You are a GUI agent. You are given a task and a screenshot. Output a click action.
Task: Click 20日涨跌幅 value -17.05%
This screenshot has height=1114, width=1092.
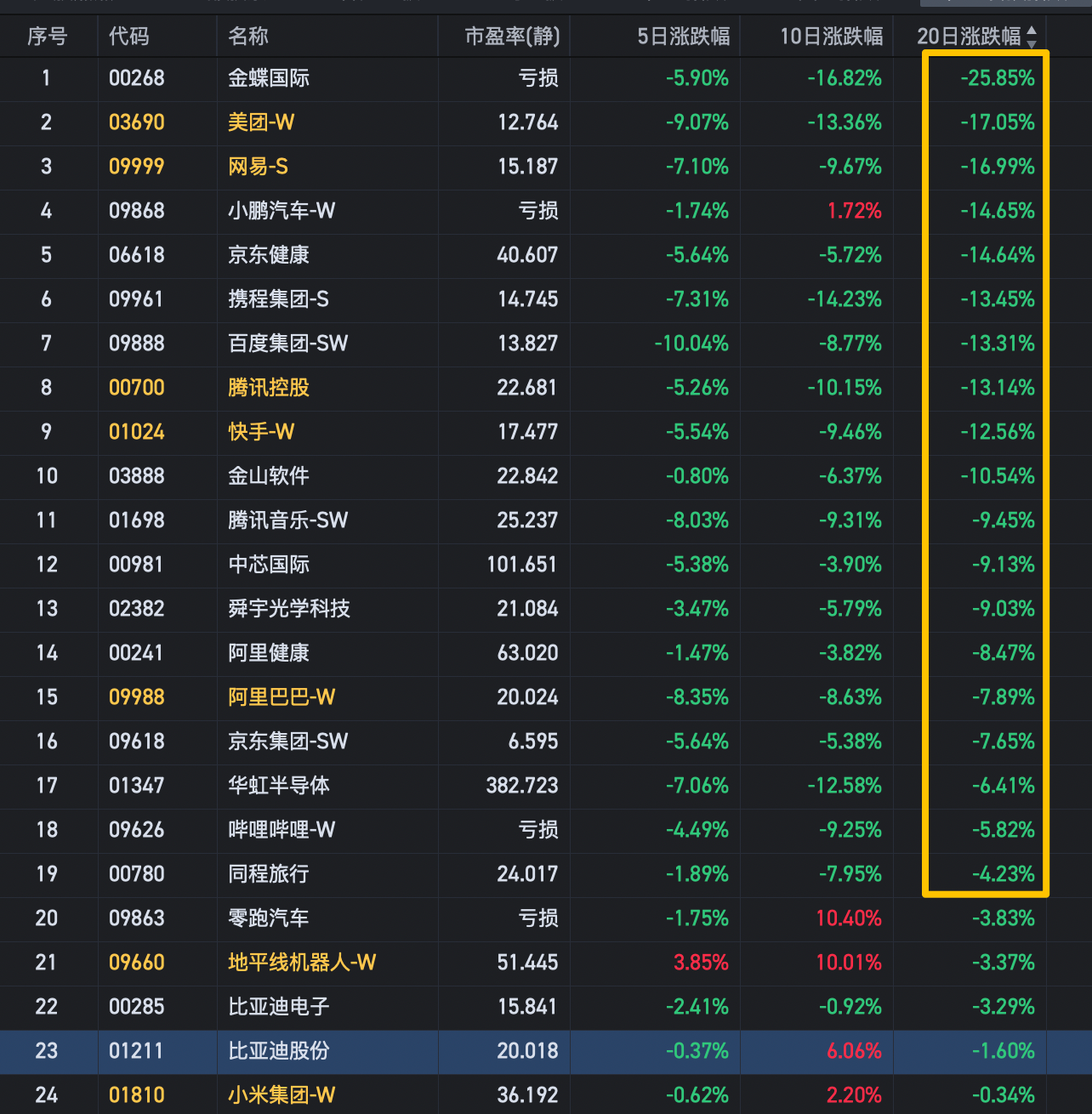(998, 122)
